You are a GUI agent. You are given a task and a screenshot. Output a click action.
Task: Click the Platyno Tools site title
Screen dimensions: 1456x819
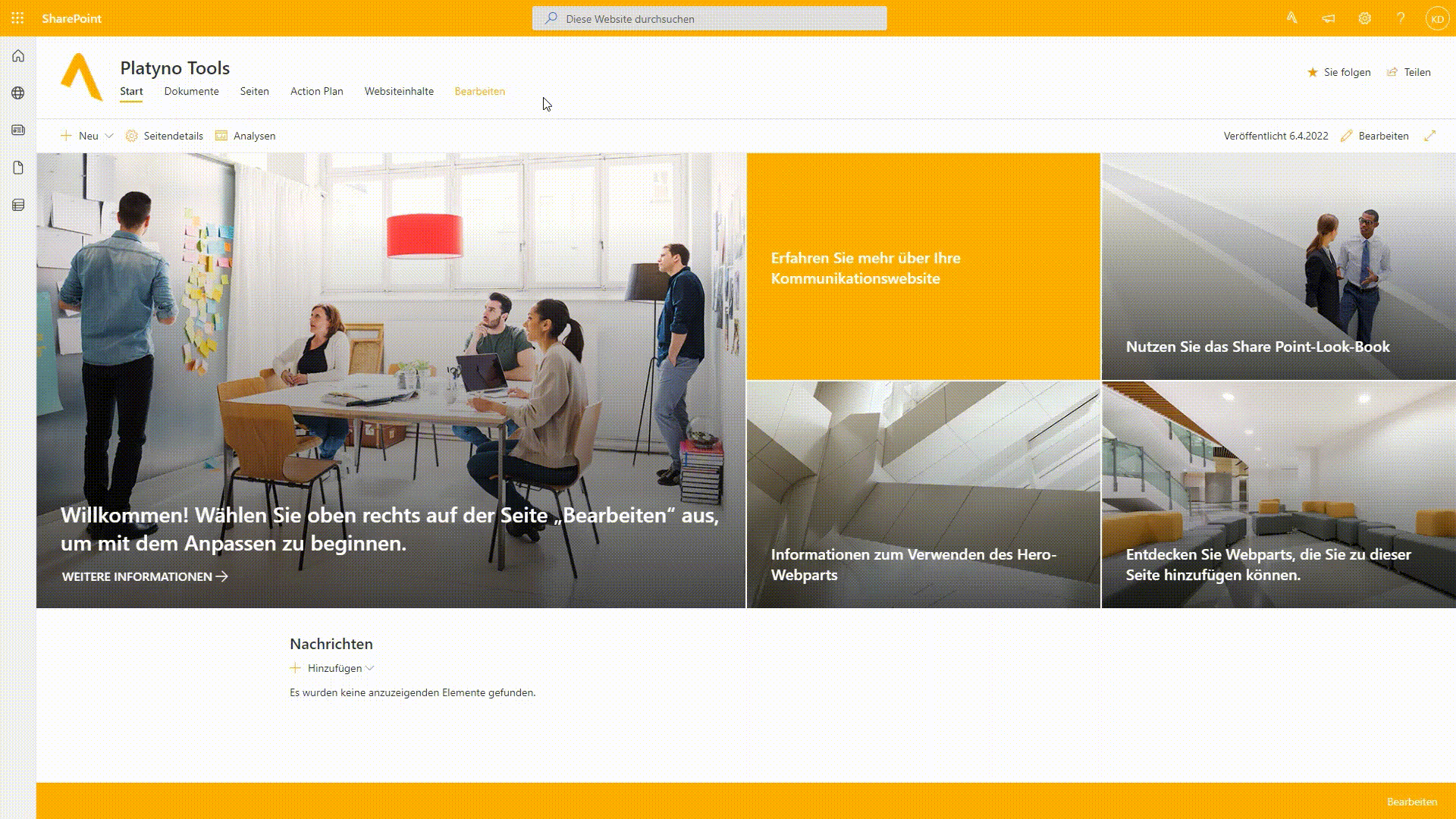pos(174,67)
